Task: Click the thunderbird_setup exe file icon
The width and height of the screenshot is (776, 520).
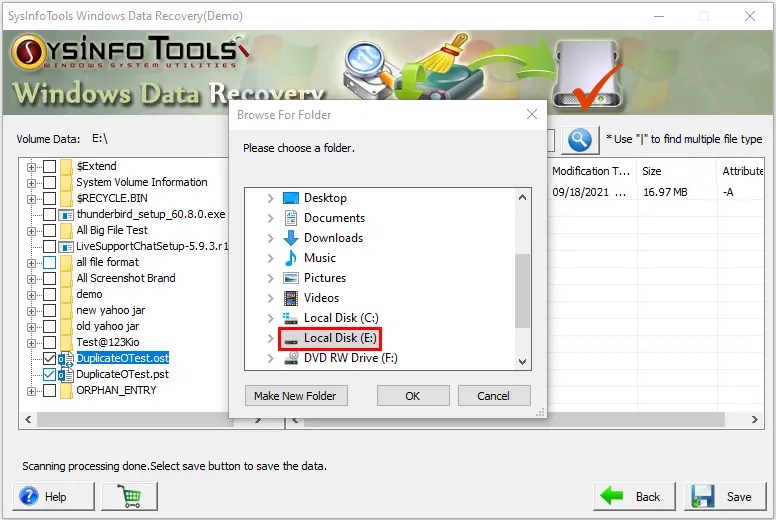Action: (x=66, y=214)
